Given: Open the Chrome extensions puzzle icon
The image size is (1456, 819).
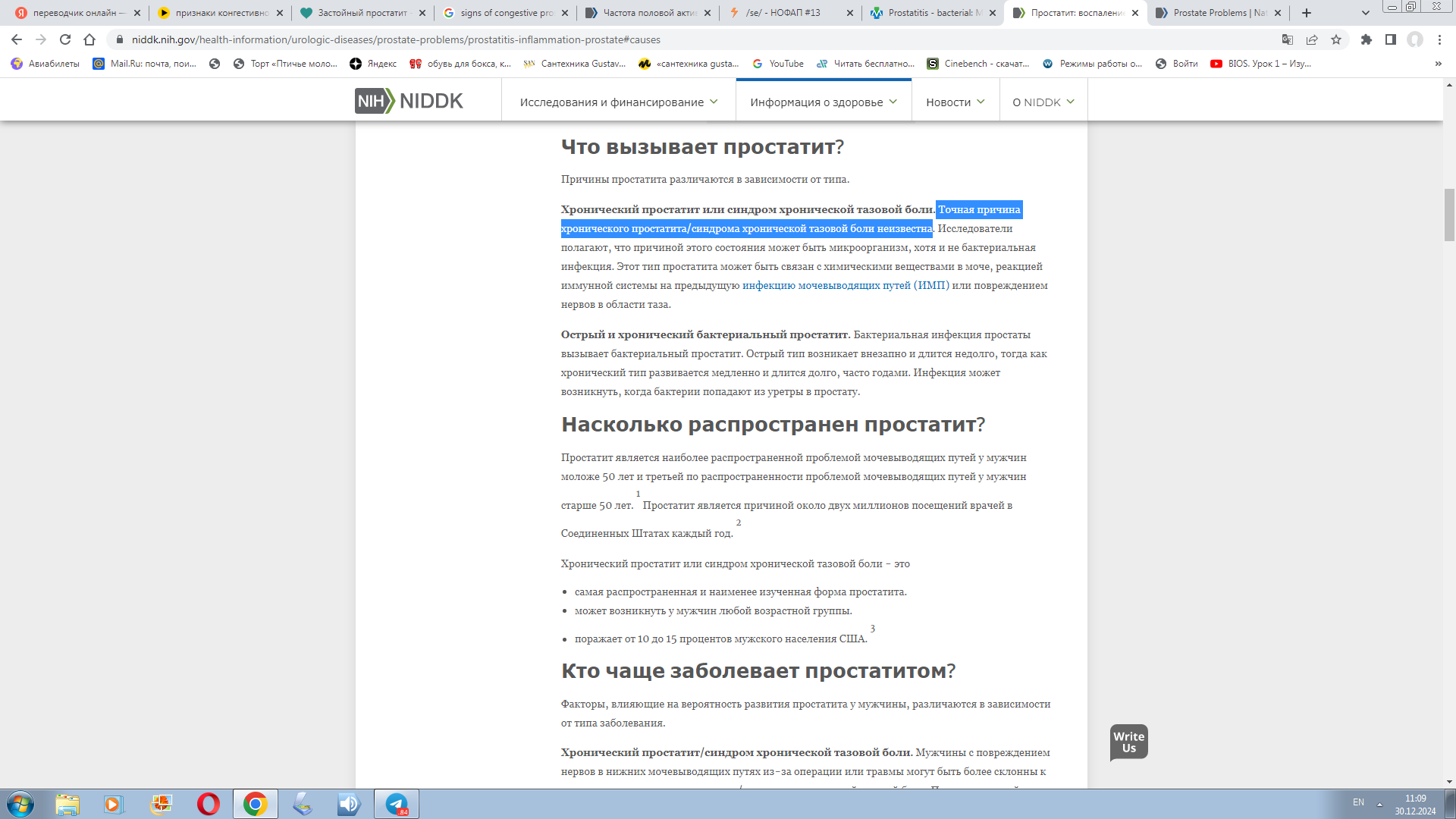Looking at the screenshot, I should pyautogui.click(x=1366, y=39).
